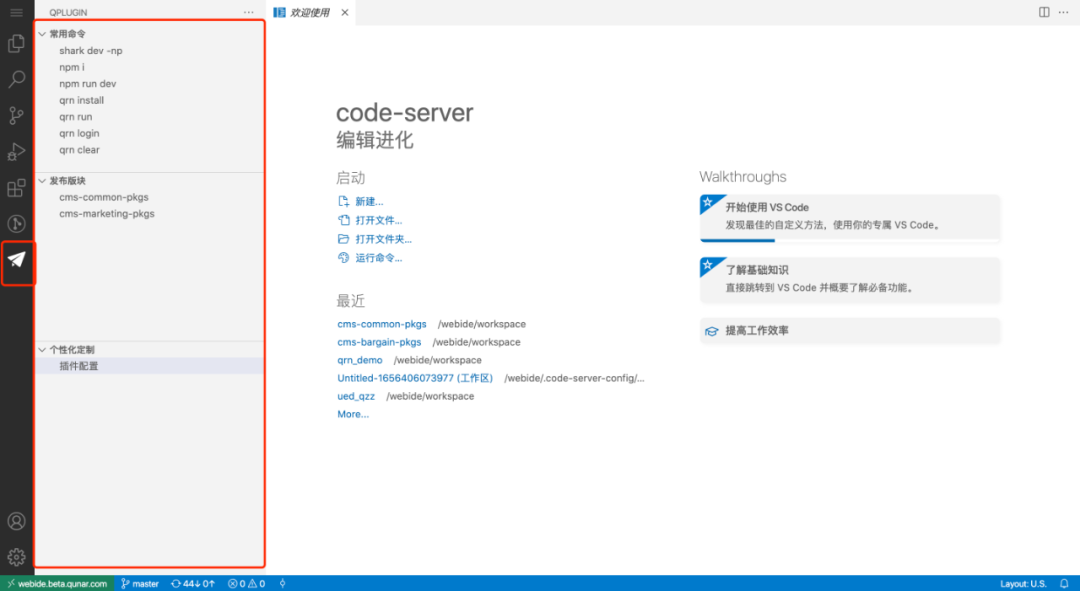Show errors and warnings problems count
The height and width of the screenshot is (591, 1080).
point(247,583)
